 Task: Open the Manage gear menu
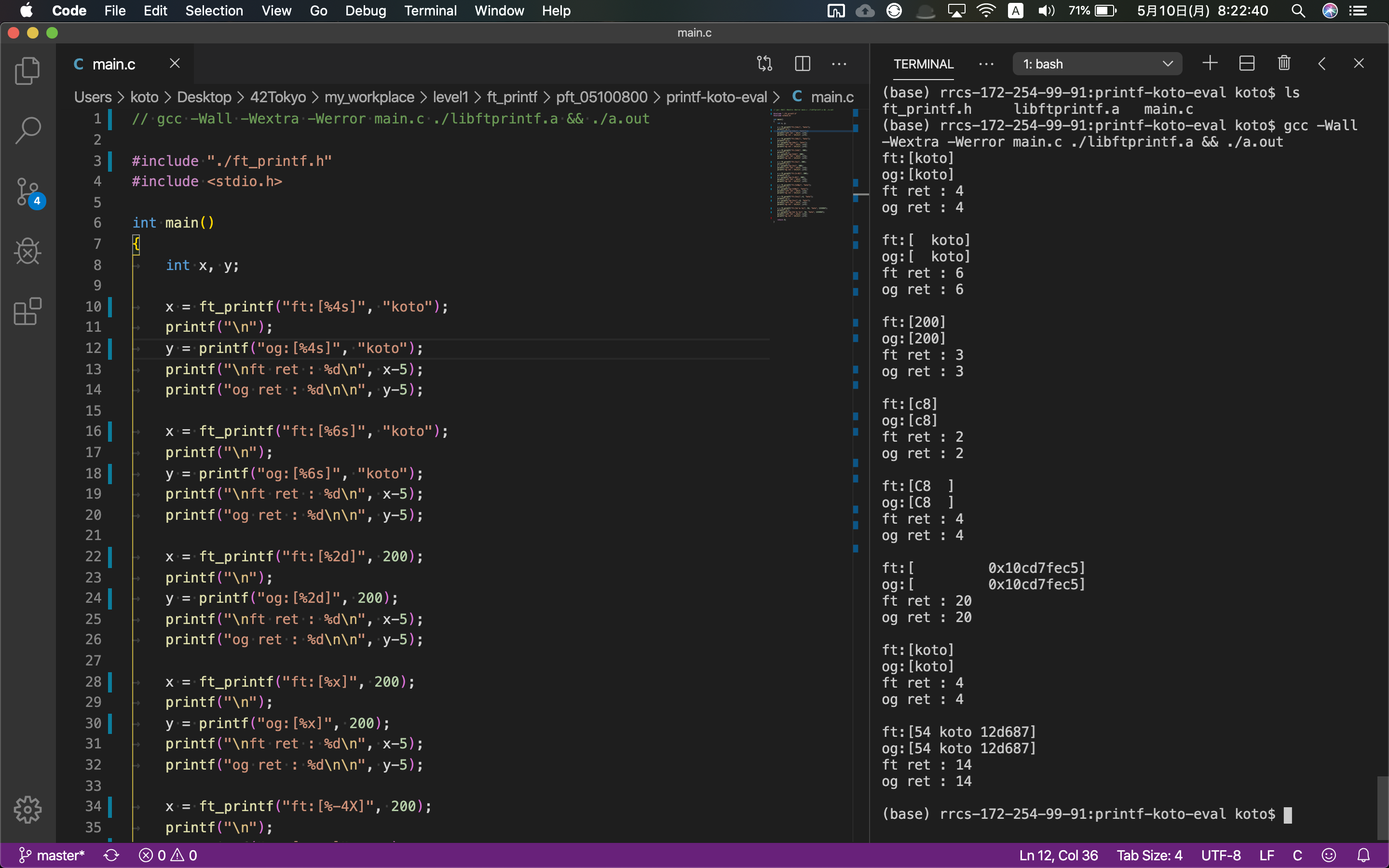click(x=27, y=810)
